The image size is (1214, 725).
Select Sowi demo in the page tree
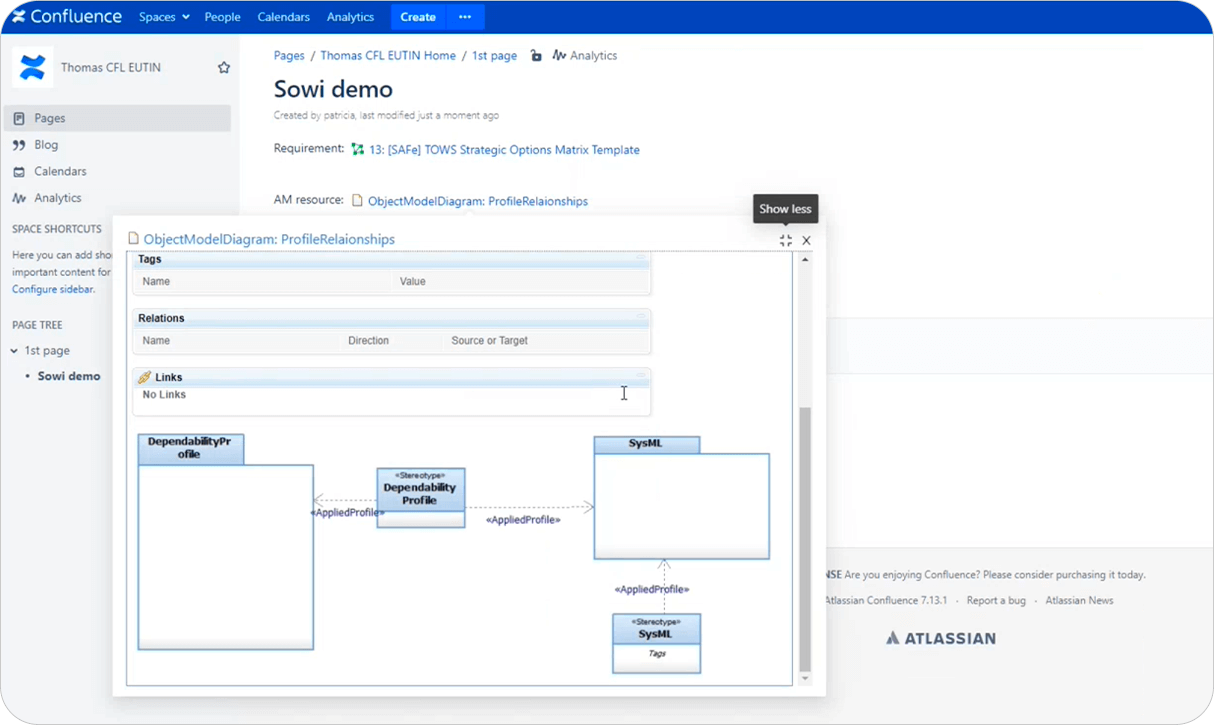tap(69, 376)
